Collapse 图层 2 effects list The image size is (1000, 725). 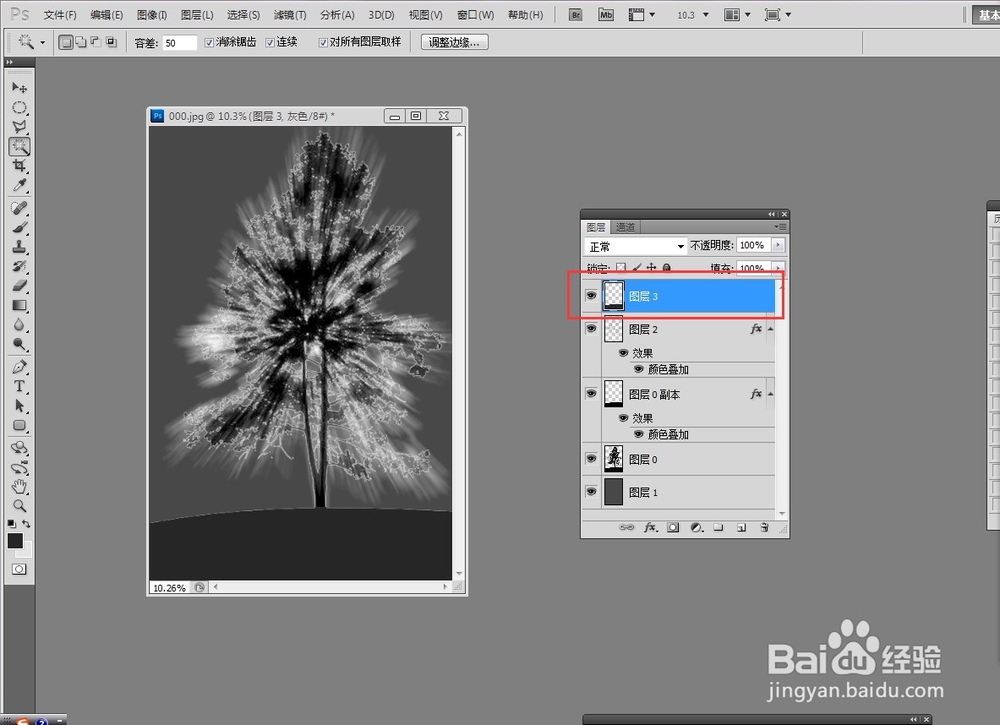coord(770,329)
